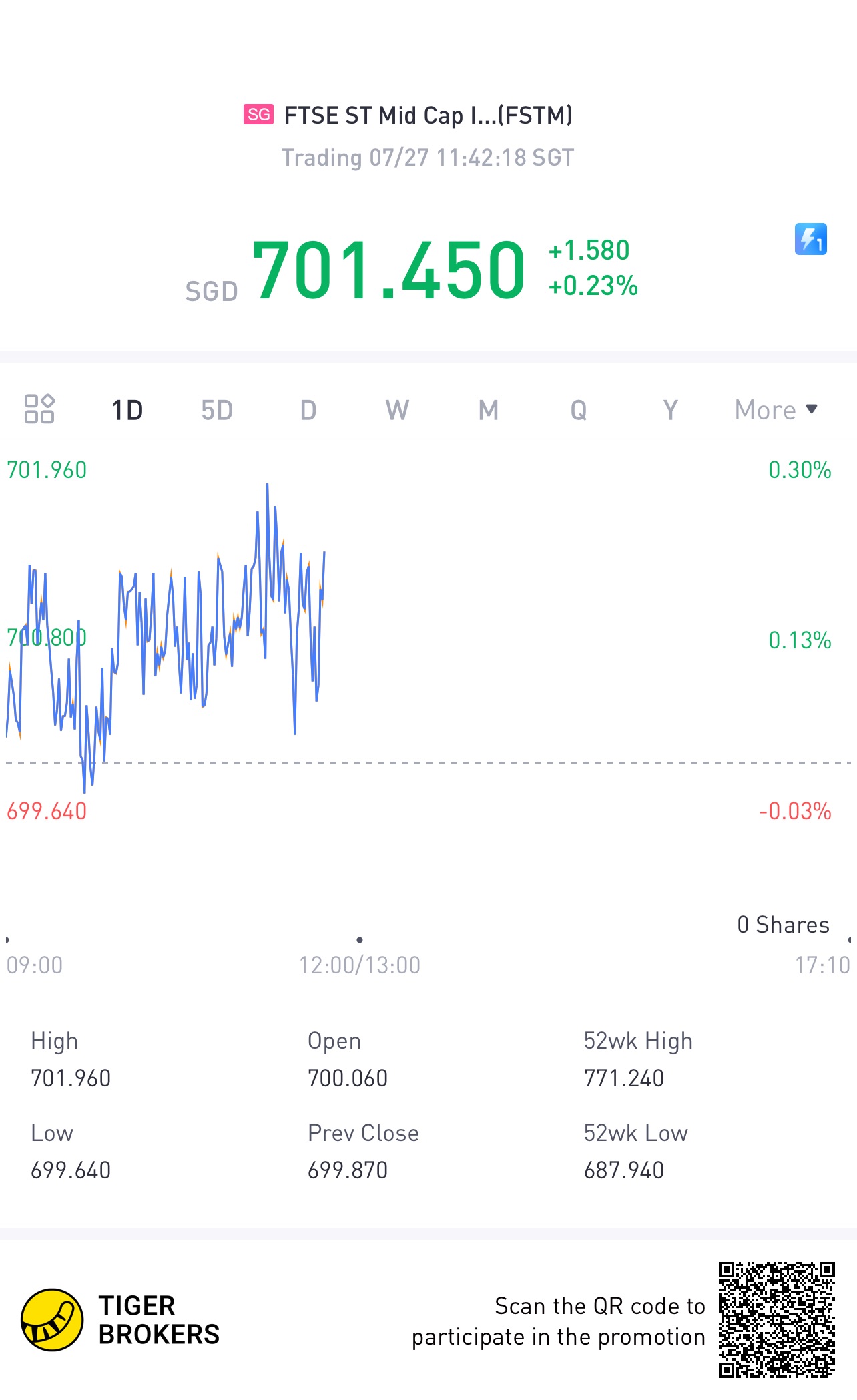Tap the 701.450 current price
This screenshot has height=1400, width=857.
(388, 270)
